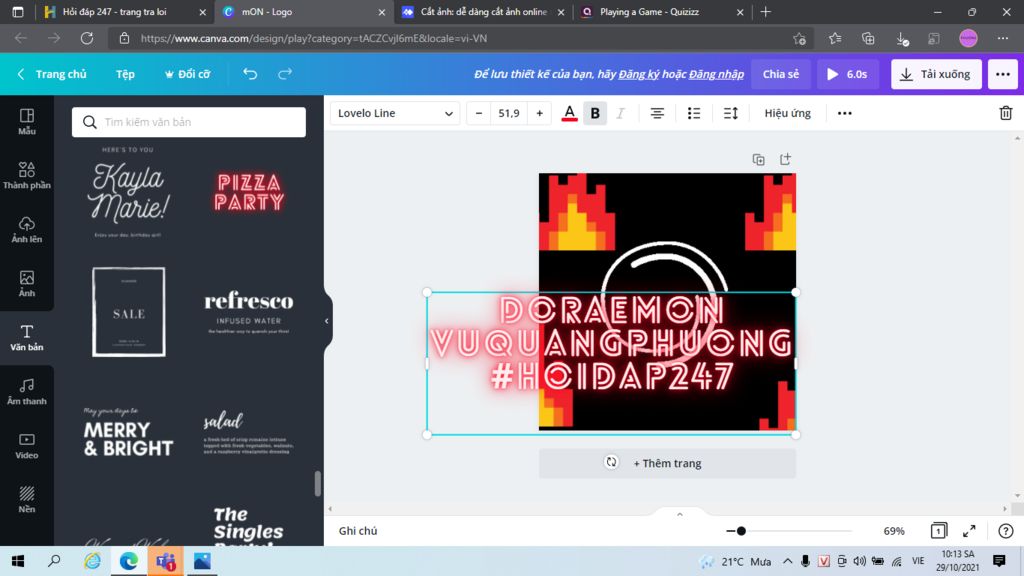Show more text toolbar options

(x=844, y=114)
